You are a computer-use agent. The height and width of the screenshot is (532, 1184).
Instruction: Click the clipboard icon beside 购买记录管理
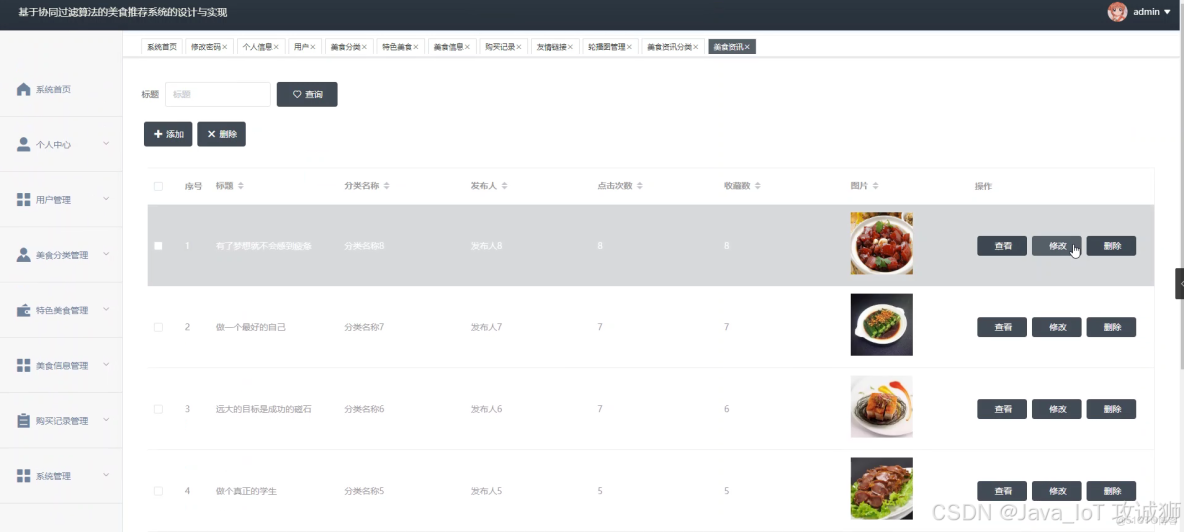pos(23,420)
